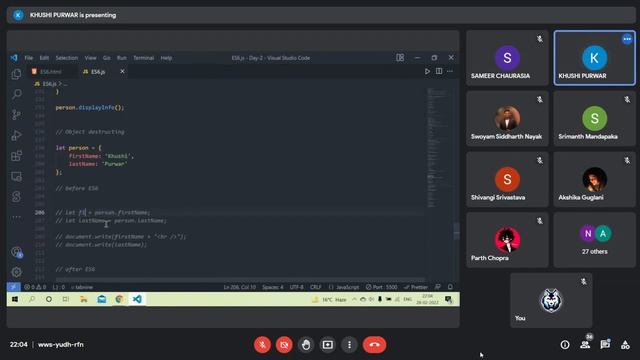Image resolution: width=640 pixels, height=360 pixels.
Task: Raise your hand in the meeting
Action: [x=306, y=345]
